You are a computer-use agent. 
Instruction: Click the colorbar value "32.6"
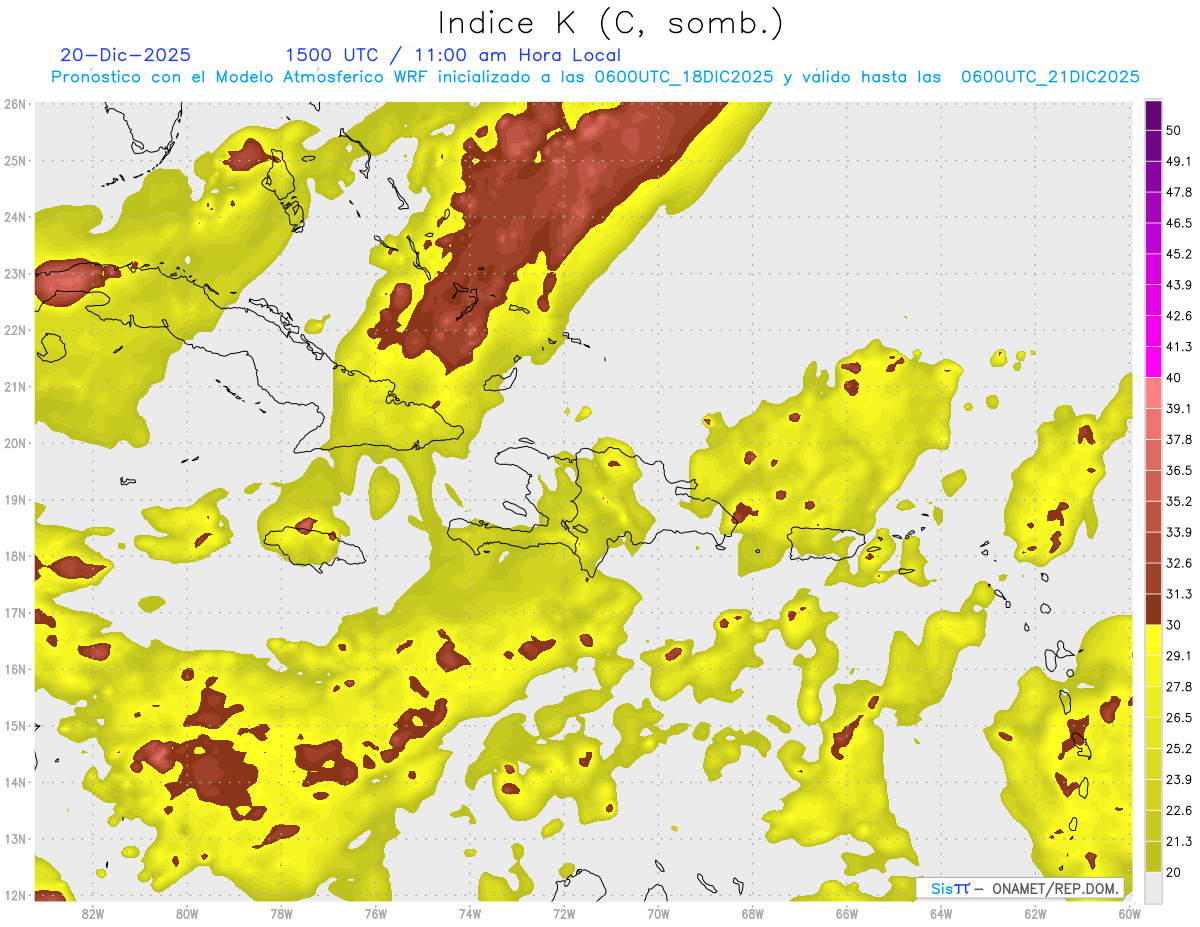click(1179, 563)
